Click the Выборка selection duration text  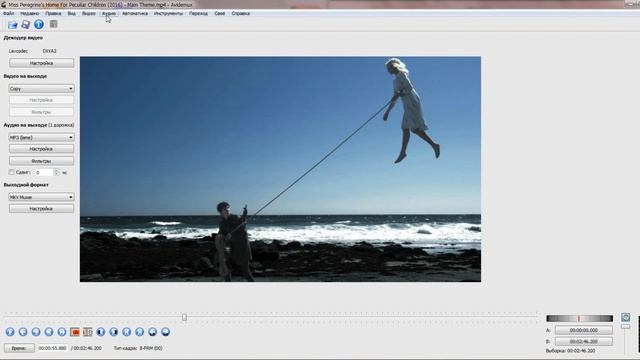pos(570,351)
